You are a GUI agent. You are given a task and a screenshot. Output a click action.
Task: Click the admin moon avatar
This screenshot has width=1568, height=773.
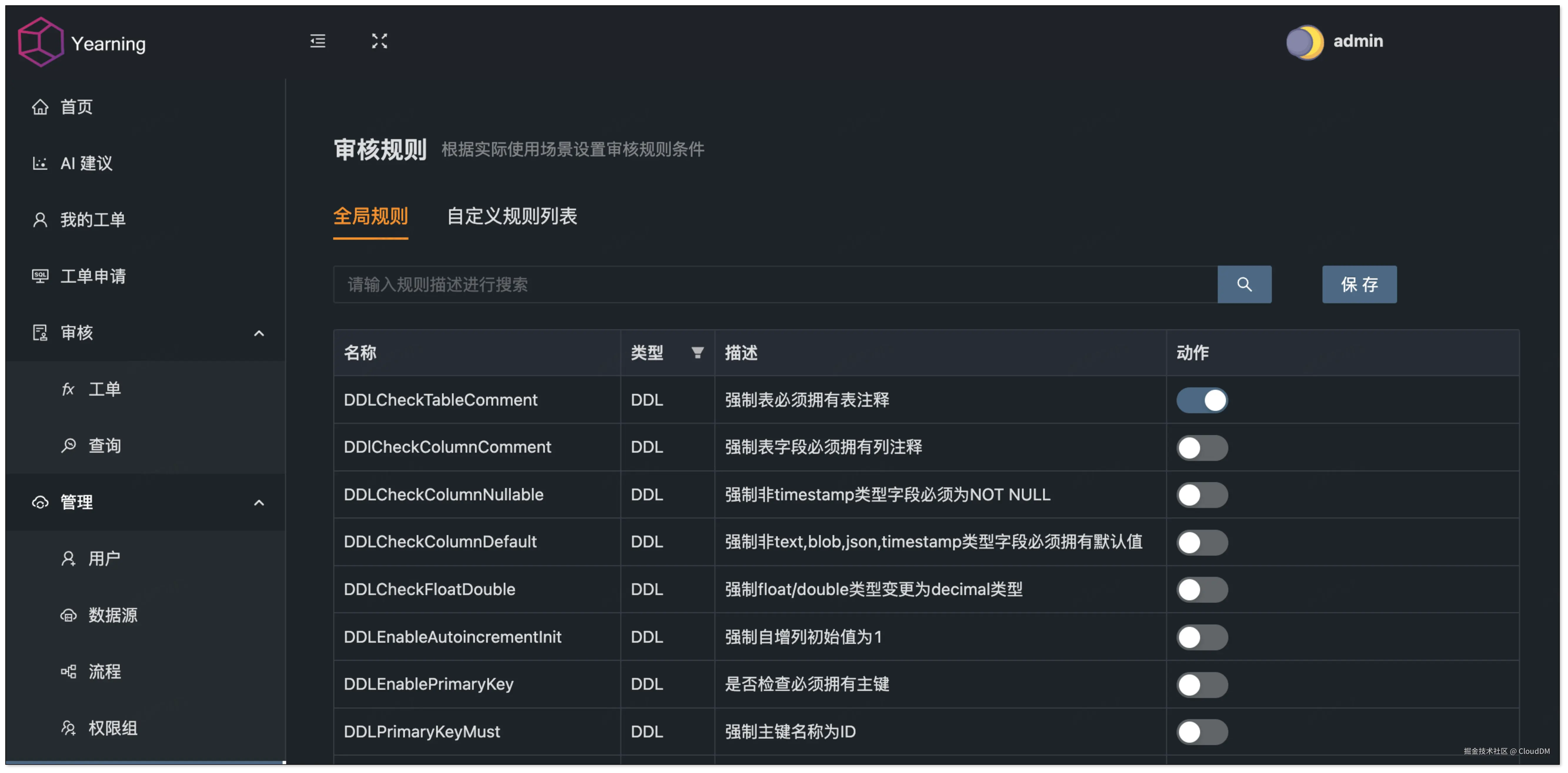pos(1305,42)
